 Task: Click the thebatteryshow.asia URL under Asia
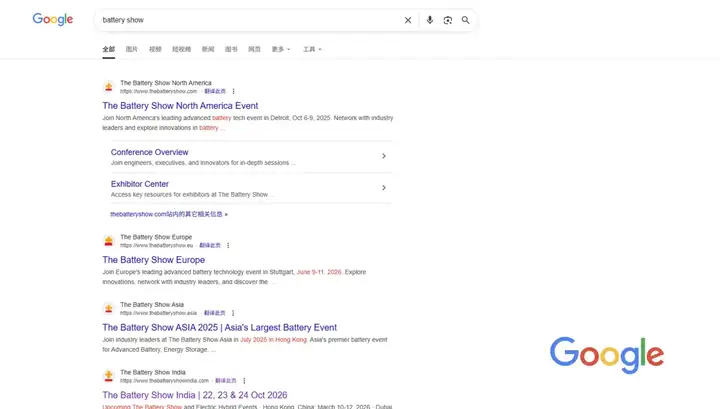click(x=158, y=313)
